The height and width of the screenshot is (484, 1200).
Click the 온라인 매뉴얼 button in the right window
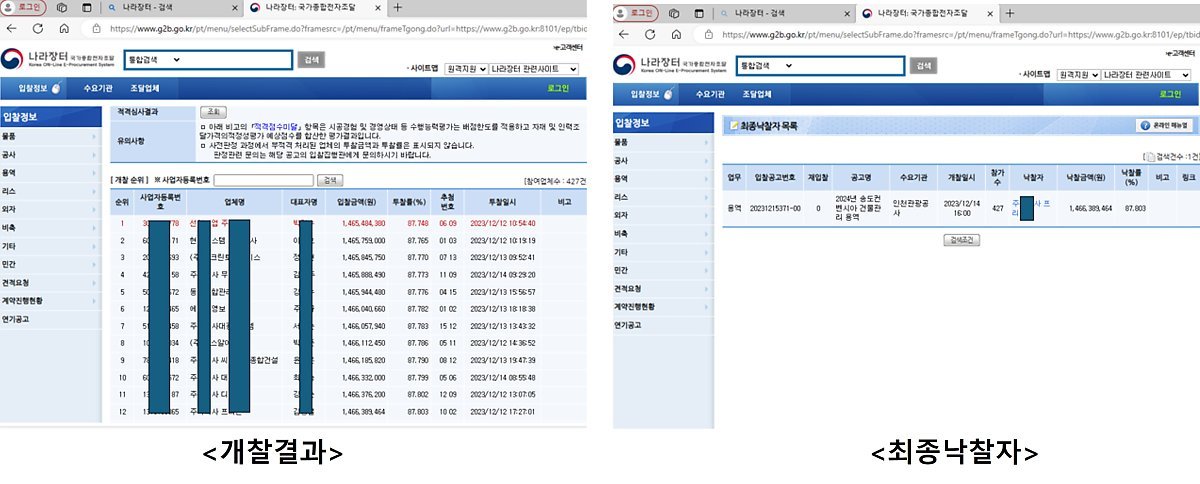[x=1164, y=125]
